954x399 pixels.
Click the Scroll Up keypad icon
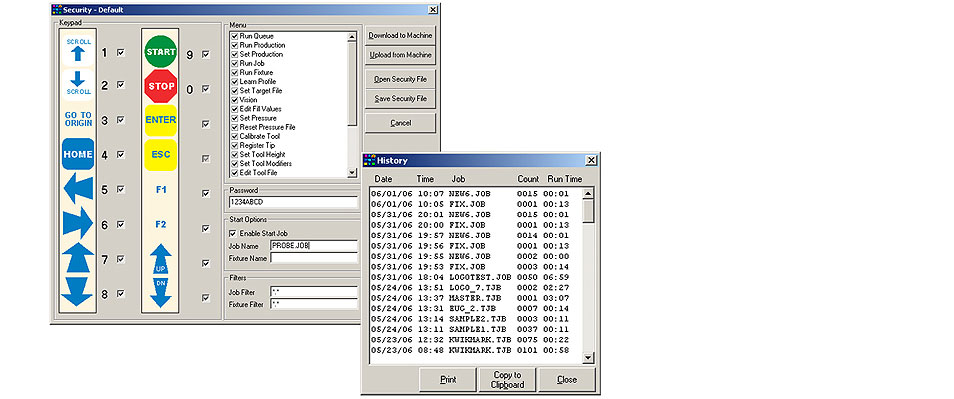pos(78,50)
